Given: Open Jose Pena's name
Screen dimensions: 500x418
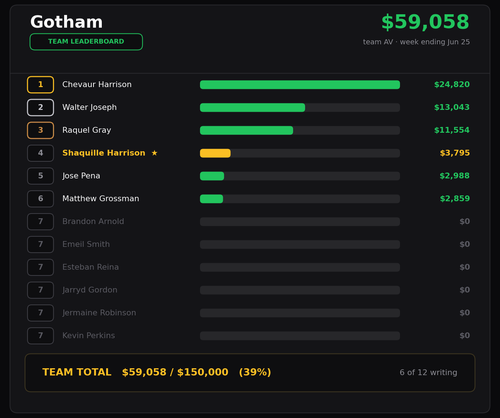Looking at the screenshot, I should coord(81,176).
